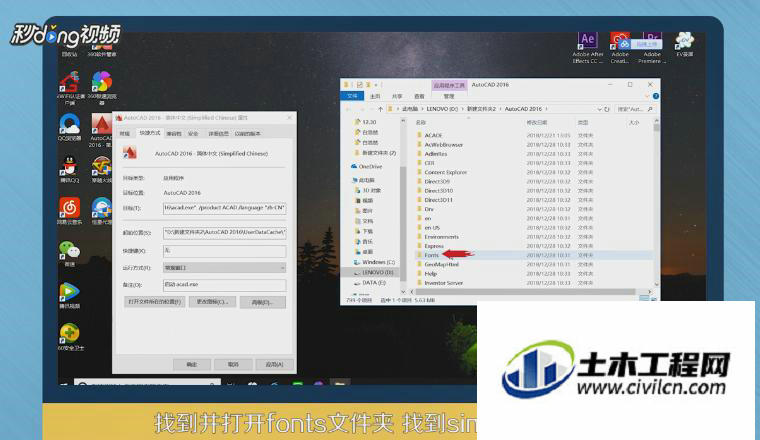Viewport: 760px width, 440px height.
Task: Open Tencent Video desktop icon
Action: (70, 295)
